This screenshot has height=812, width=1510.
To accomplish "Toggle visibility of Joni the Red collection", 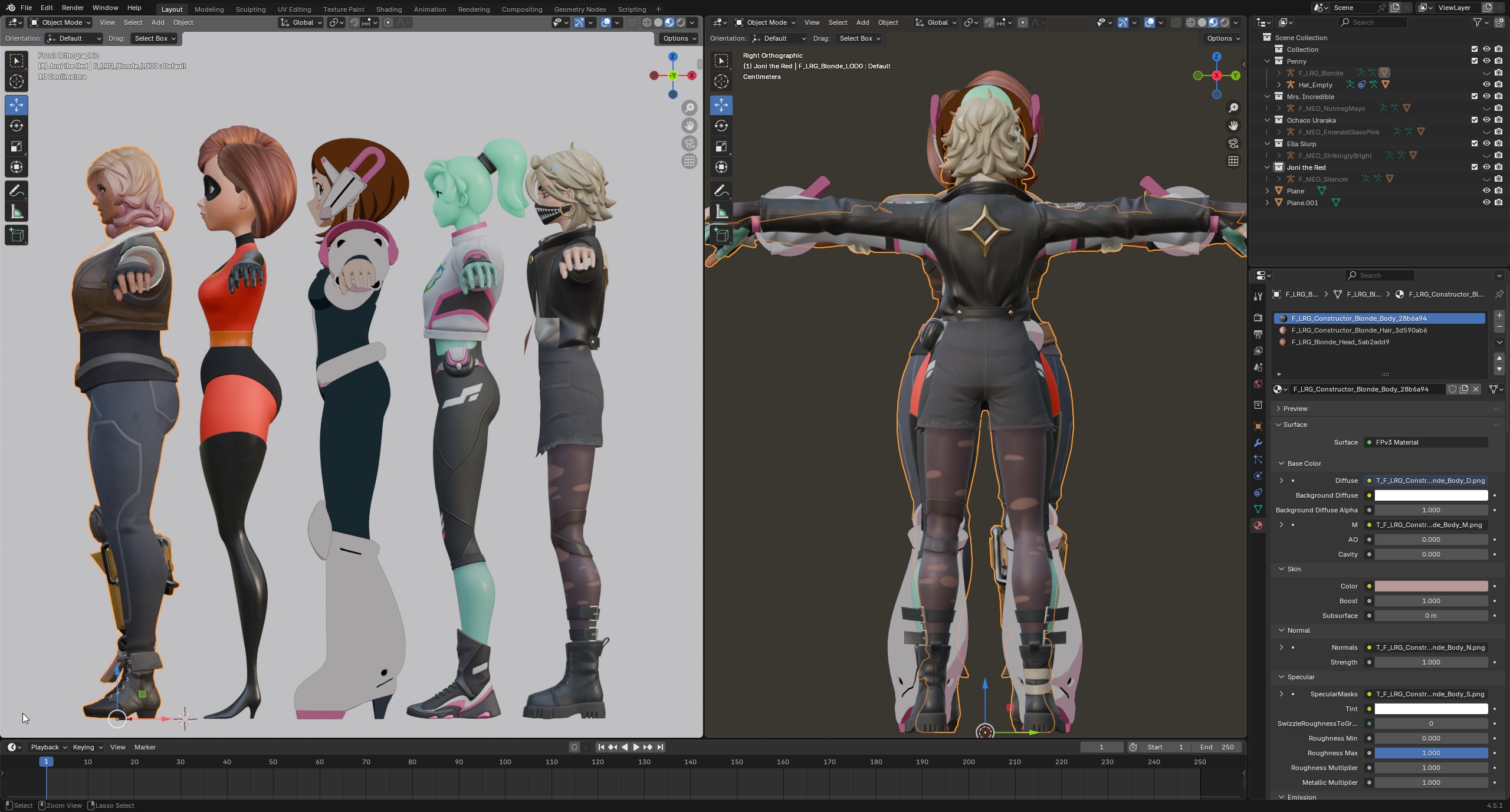I will pyautogui.click(x=1486, y=167).
